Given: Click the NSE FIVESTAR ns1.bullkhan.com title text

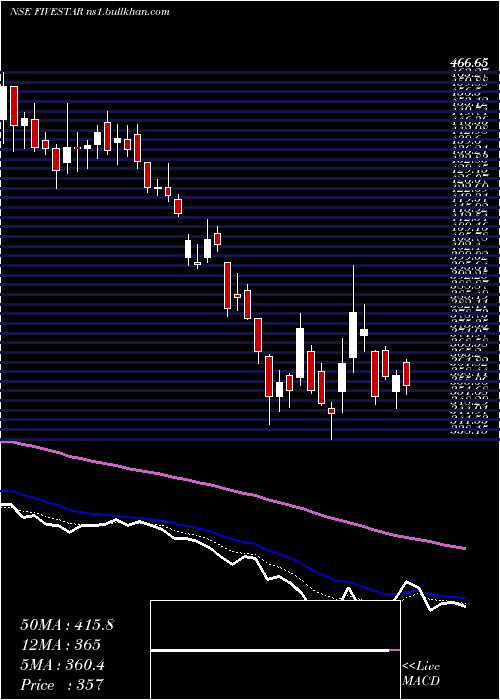Looking at the screenshot, I should click(x=89, y=12).
